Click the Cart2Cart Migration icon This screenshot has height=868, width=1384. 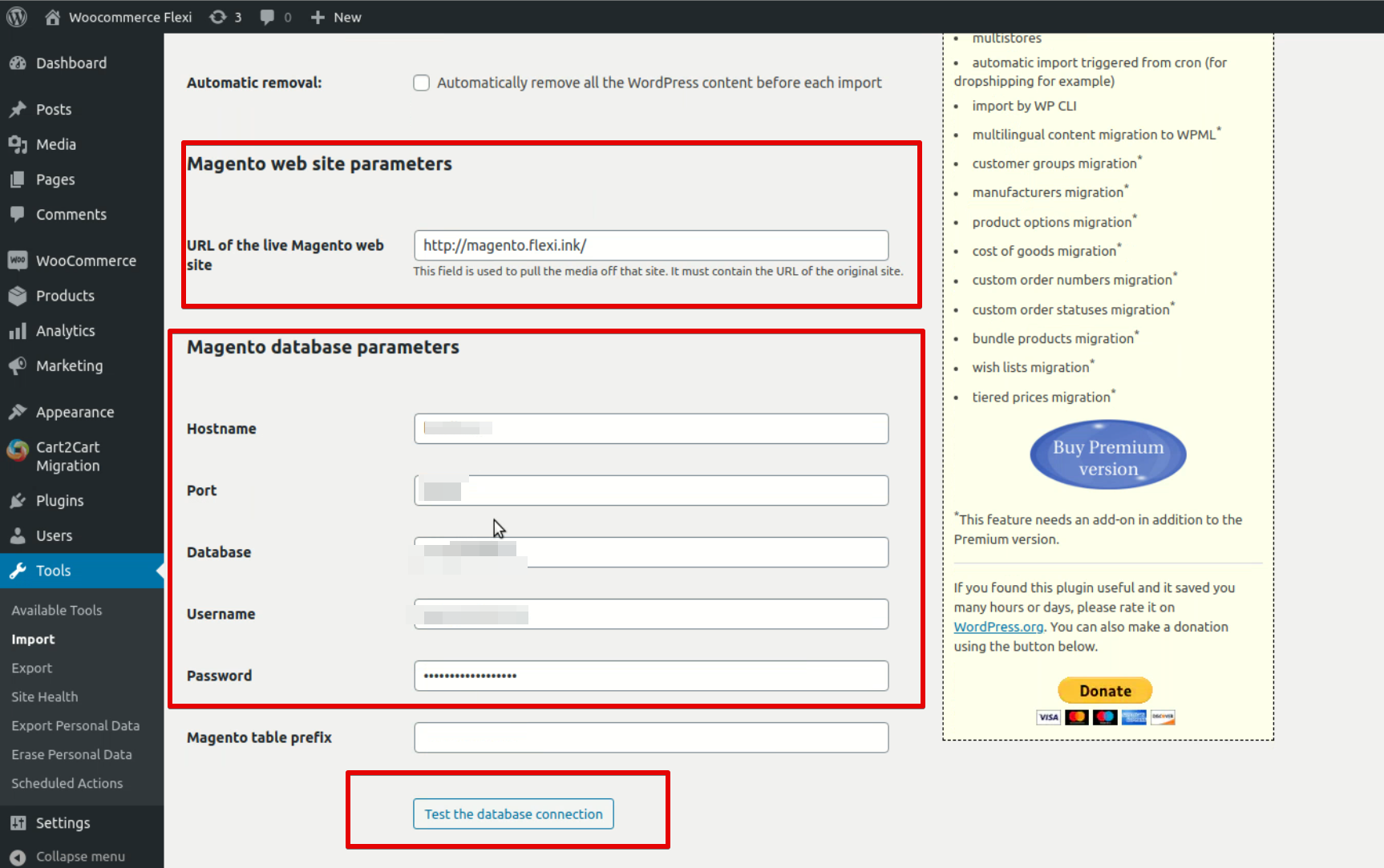(18, 450)
